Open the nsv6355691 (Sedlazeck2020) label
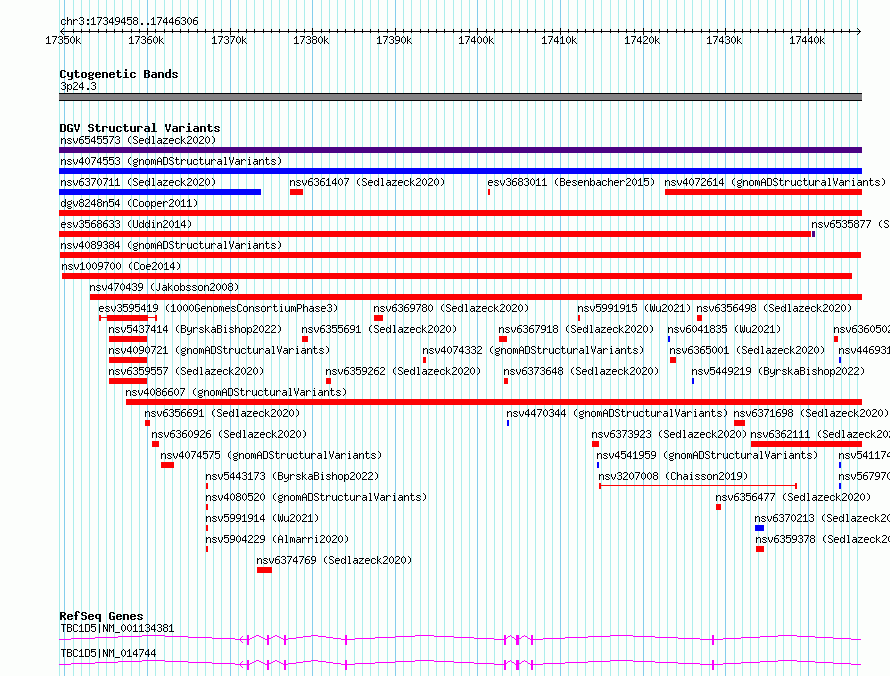890x676 pixels. [x=379, y=329]
